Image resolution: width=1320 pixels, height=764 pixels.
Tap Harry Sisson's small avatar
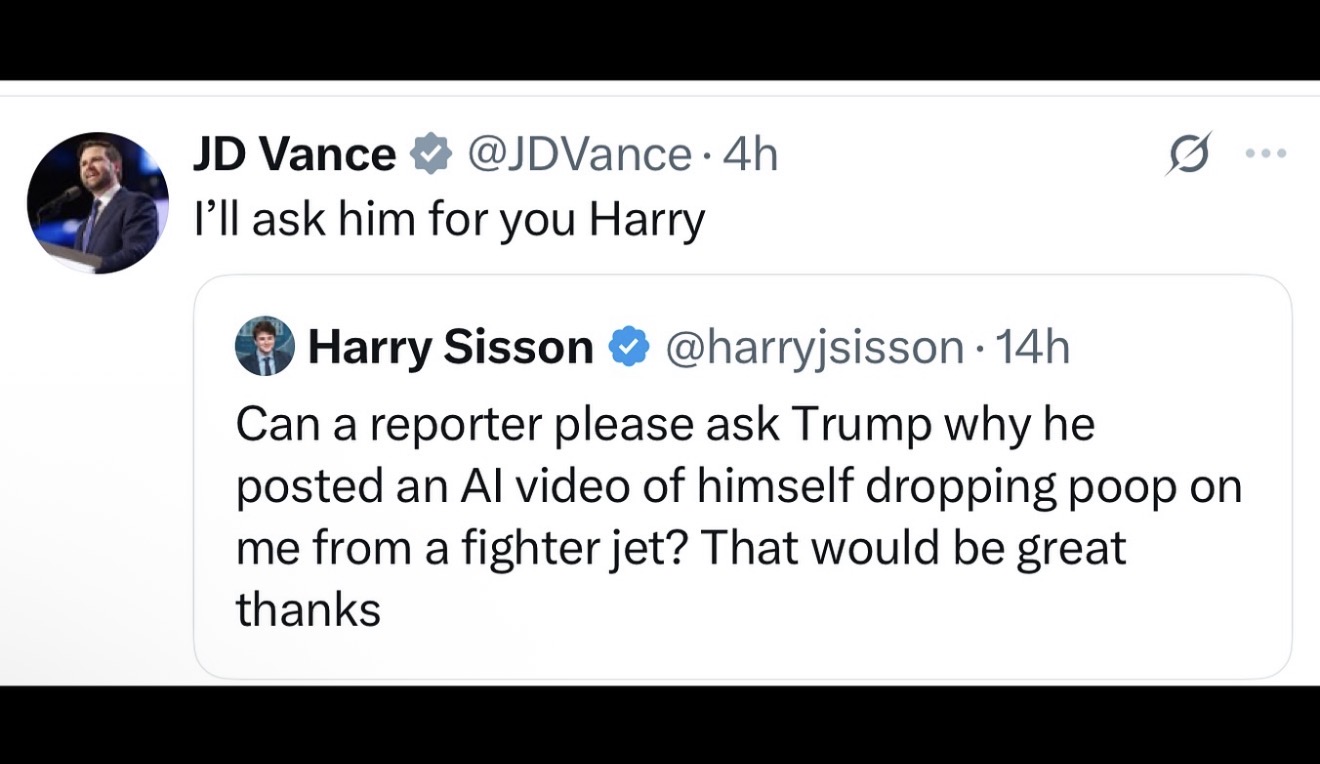click(264, 347)
